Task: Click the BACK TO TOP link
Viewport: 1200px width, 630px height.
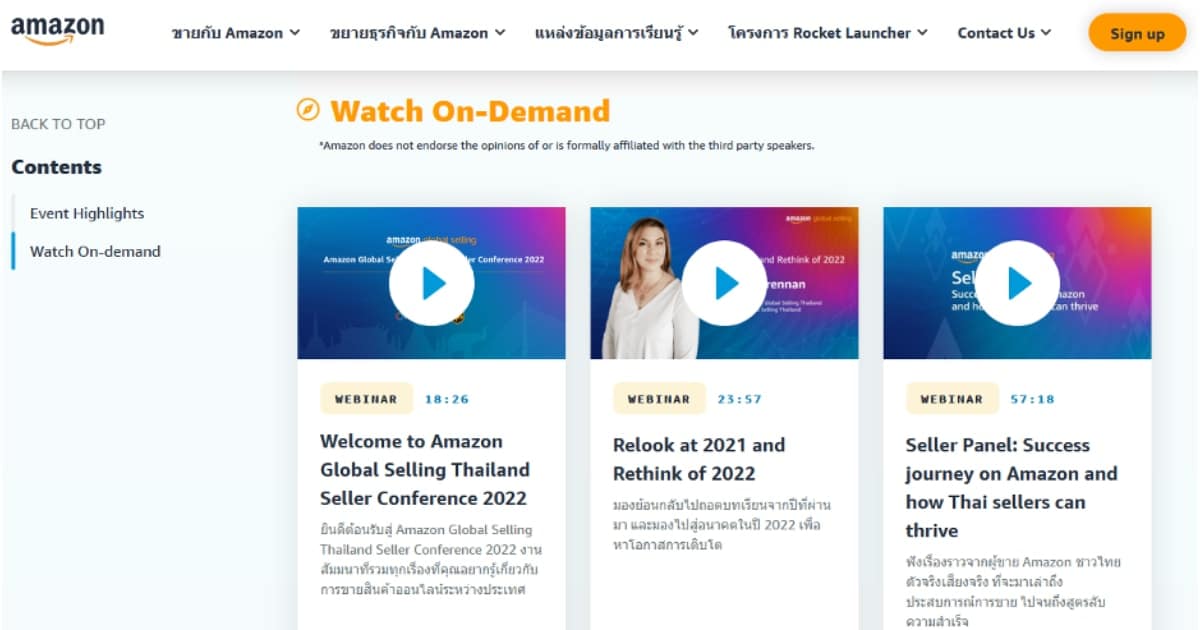Action: coord(57,124)
